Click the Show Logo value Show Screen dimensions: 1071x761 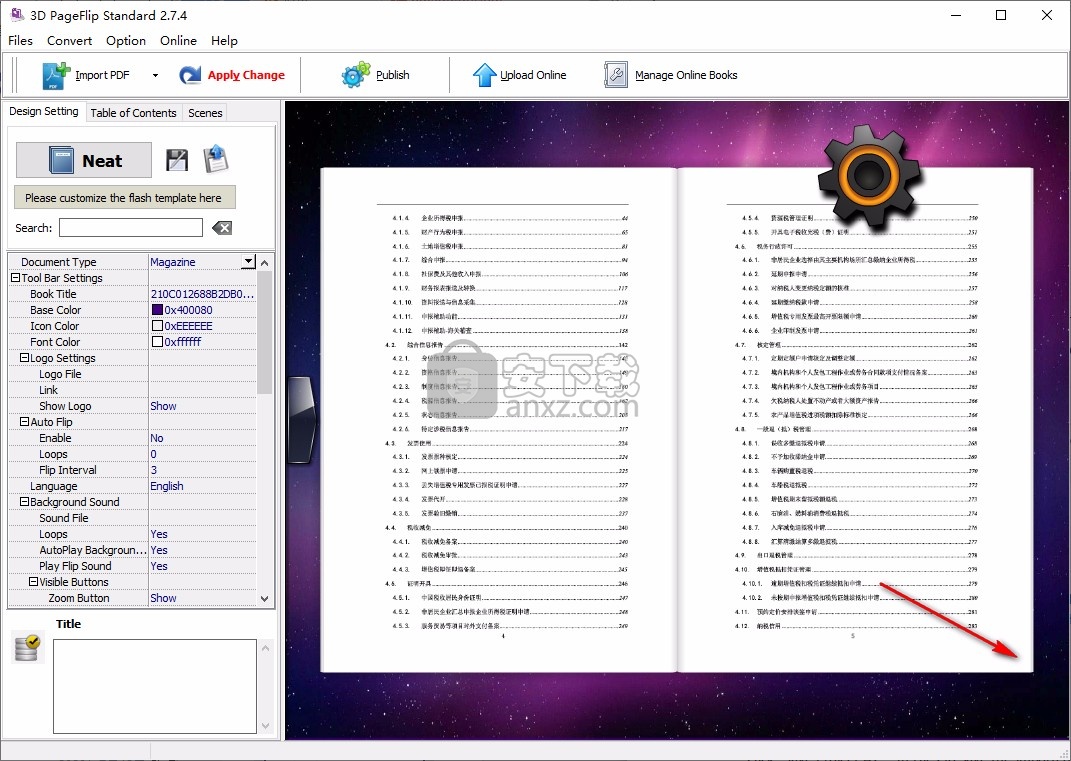point(163,406)
